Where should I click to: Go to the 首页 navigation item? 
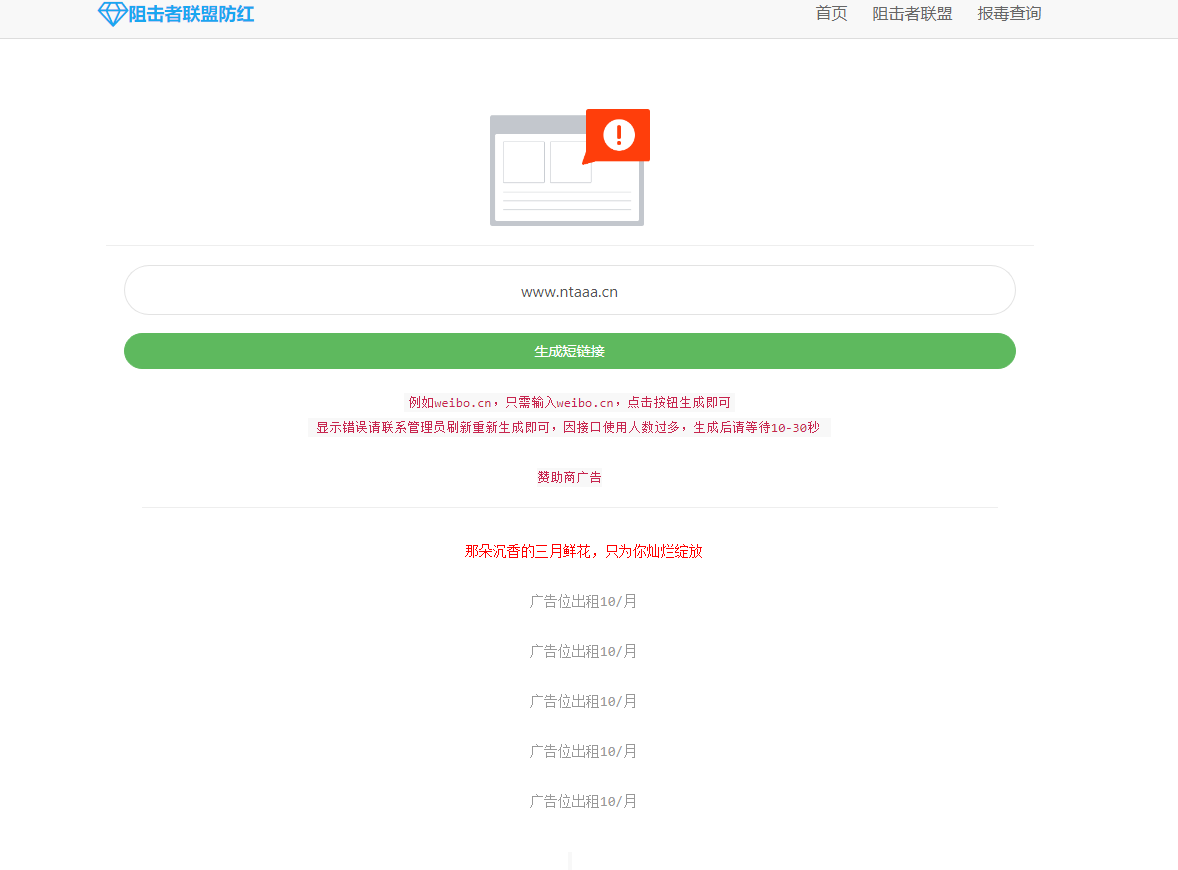tap(831, 14)
